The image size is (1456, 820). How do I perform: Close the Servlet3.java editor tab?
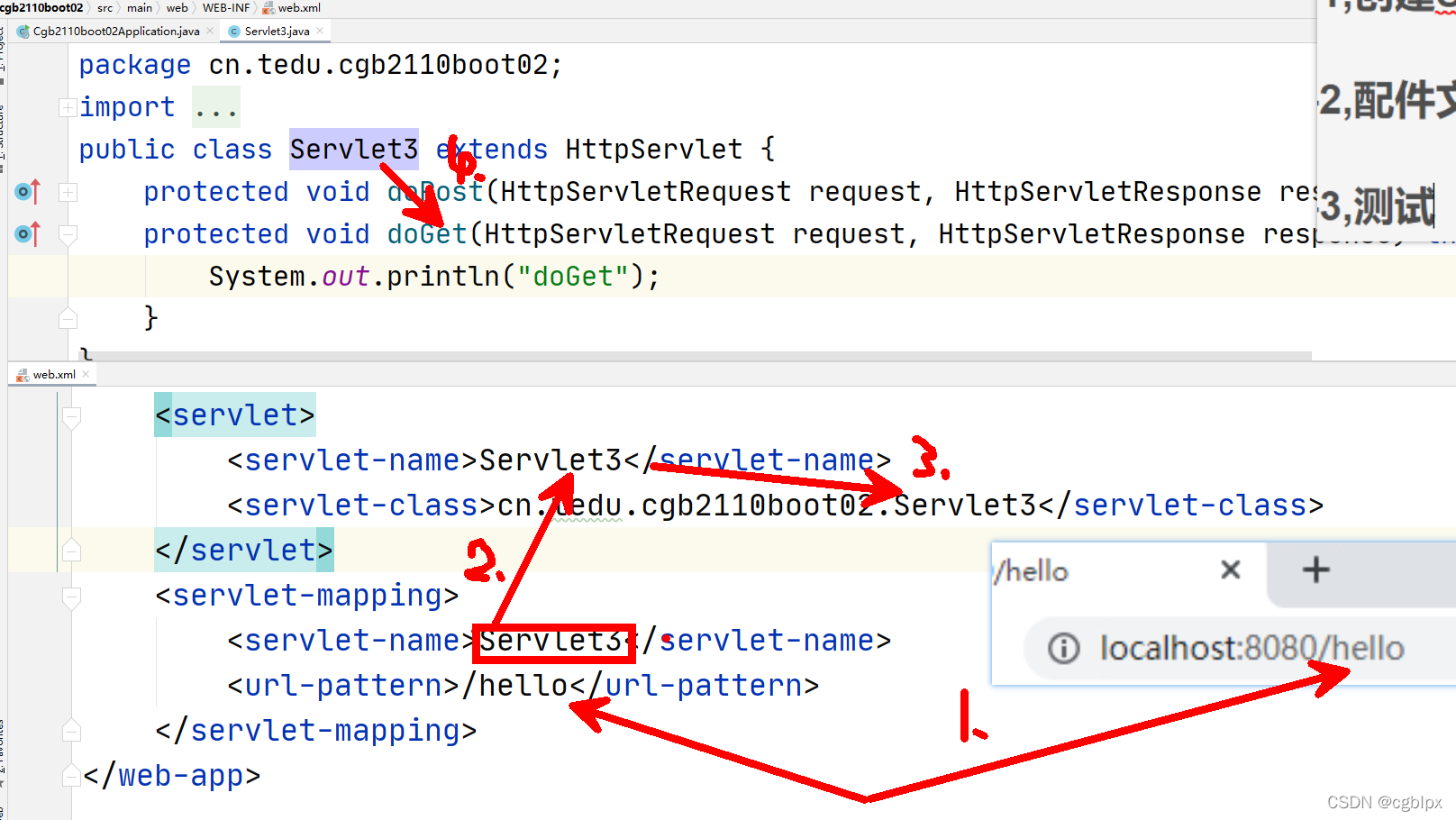(320, 32)
